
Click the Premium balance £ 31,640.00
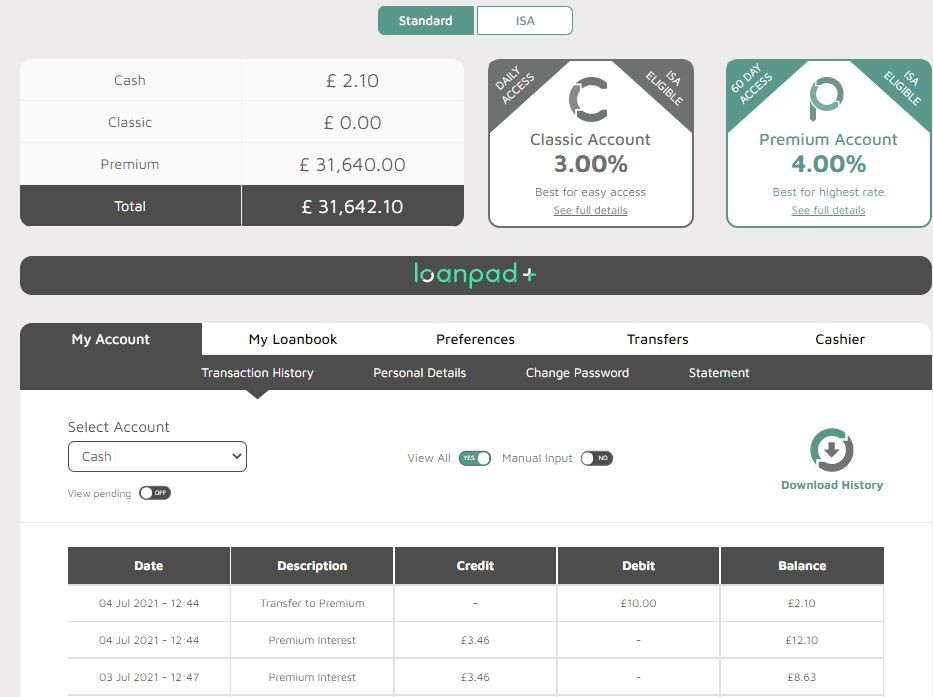(352, 164)
